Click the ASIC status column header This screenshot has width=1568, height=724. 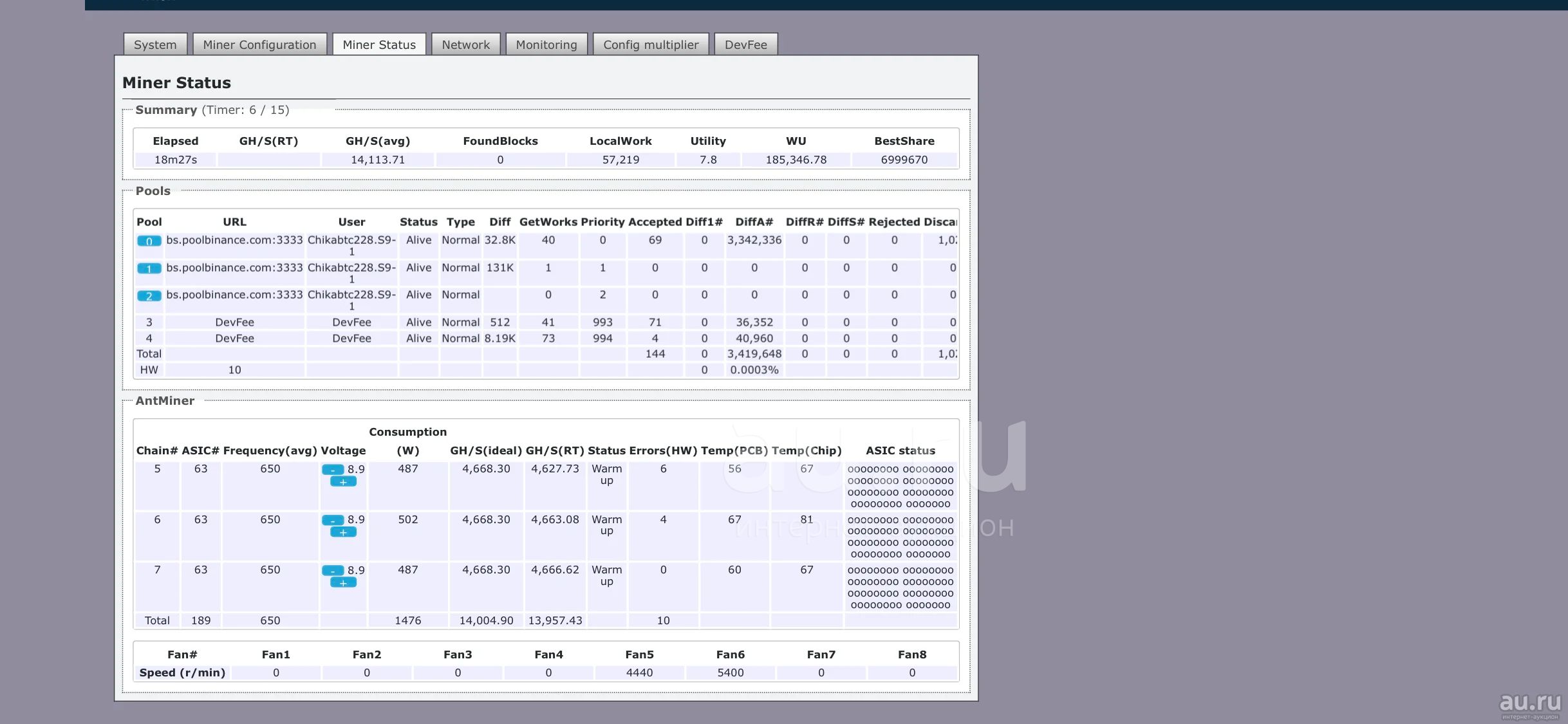click(901, 450)
